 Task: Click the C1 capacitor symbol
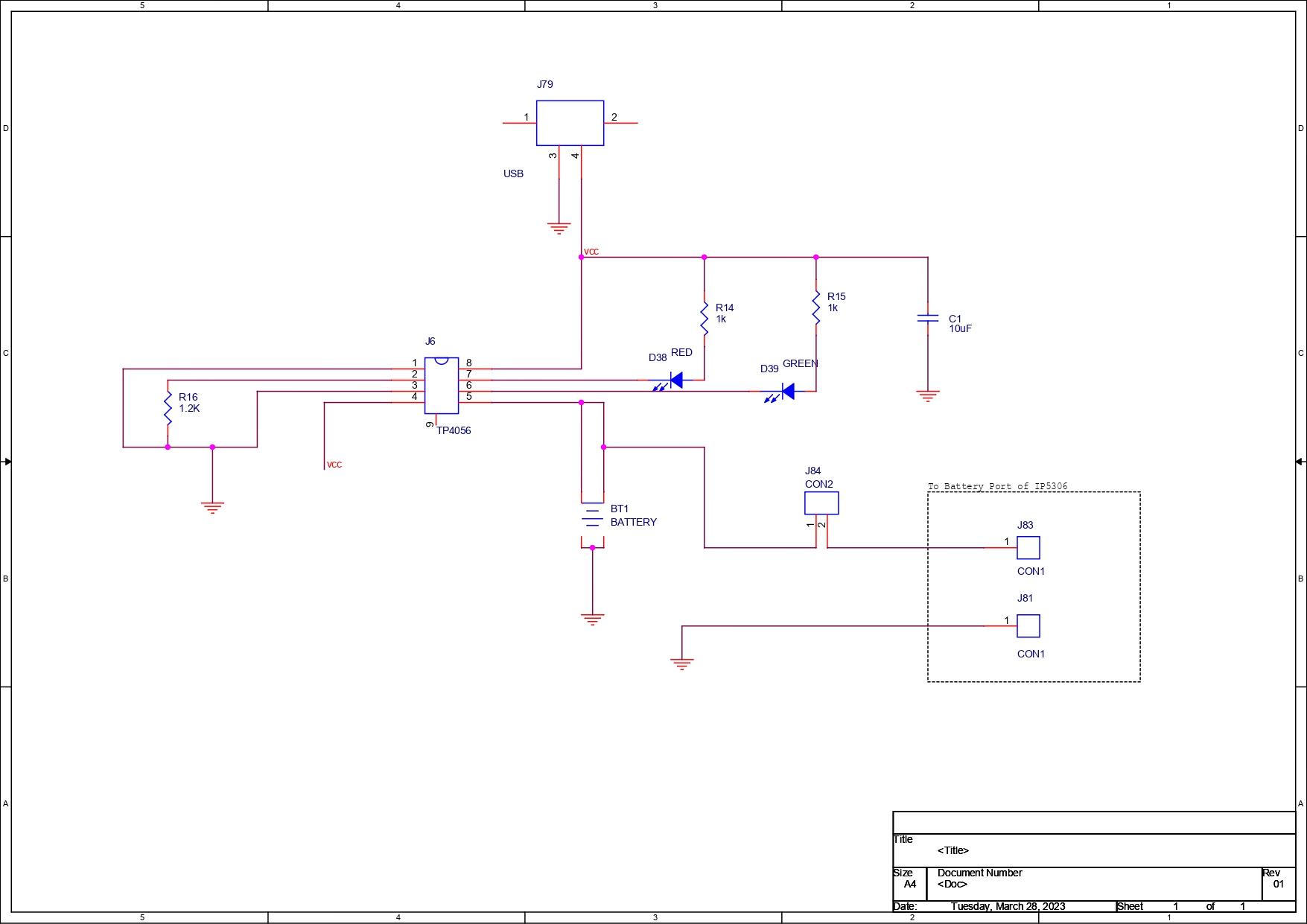(x=928, y=319)
